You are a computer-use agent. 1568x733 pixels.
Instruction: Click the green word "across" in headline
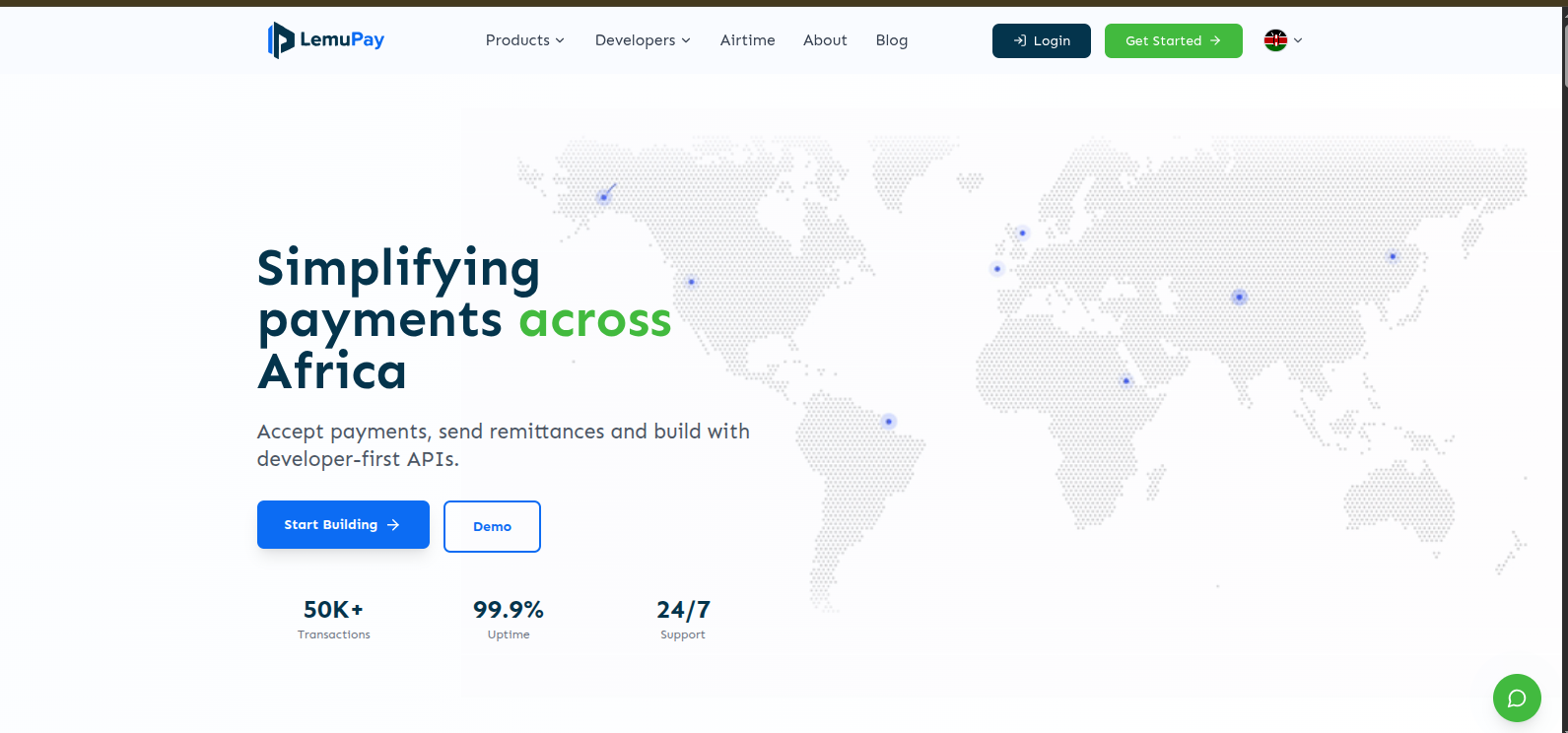coord(595,320)
